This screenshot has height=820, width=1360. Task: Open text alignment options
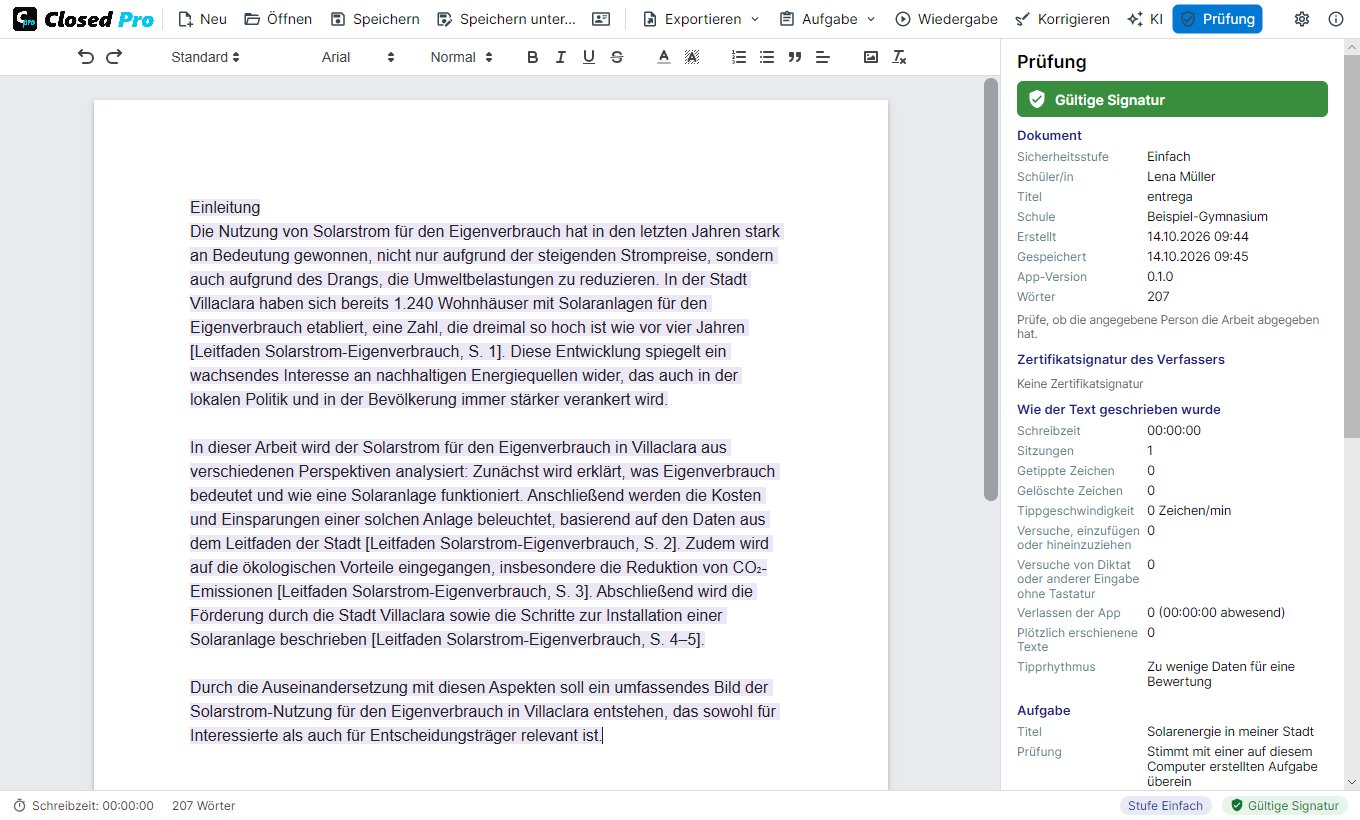pyautogui.click(x=823, y=57)
